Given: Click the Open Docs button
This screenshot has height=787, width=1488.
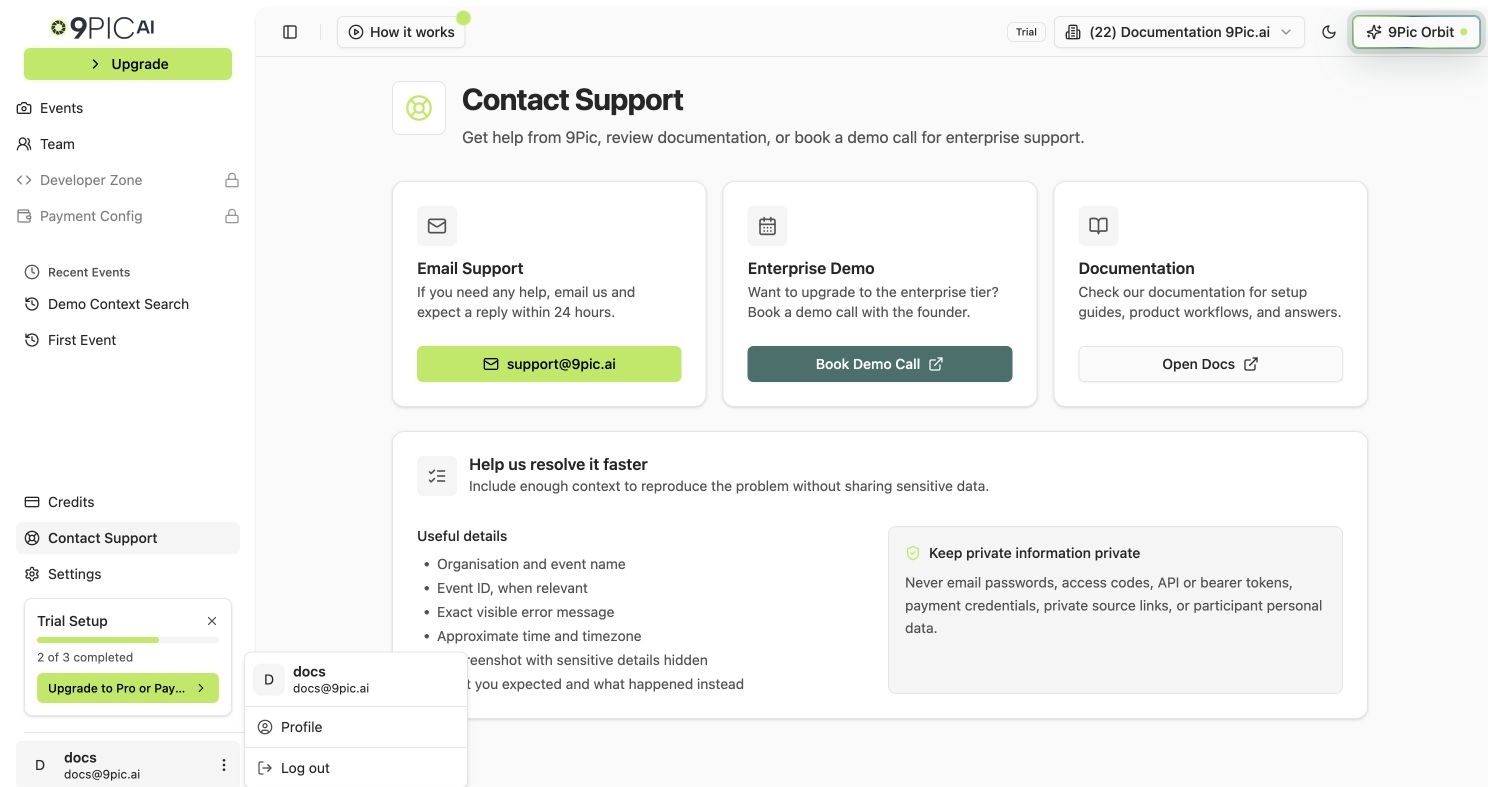Looking at the screenshot, I should point(1210,364).
